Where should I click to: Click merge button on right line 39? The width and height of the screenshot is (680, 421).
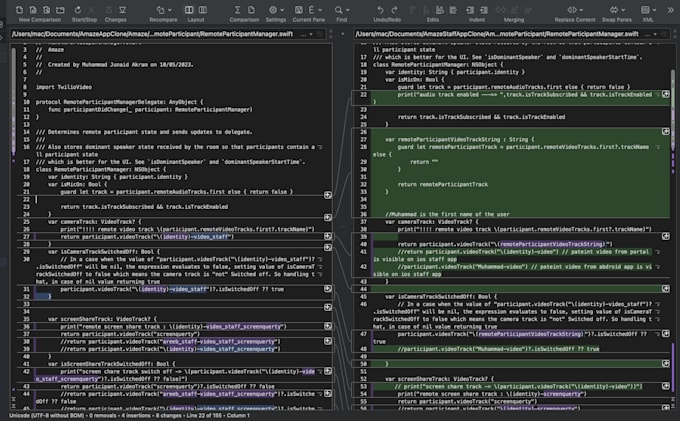click(666, 236)
